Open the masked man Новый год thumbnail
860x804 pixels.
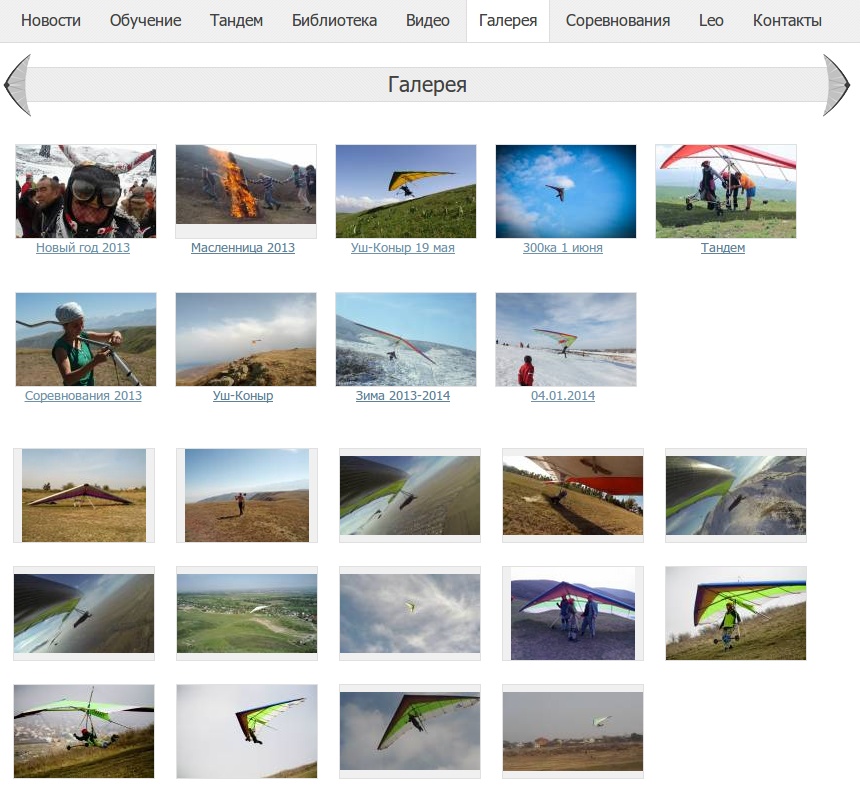click(x=86, y=191)
